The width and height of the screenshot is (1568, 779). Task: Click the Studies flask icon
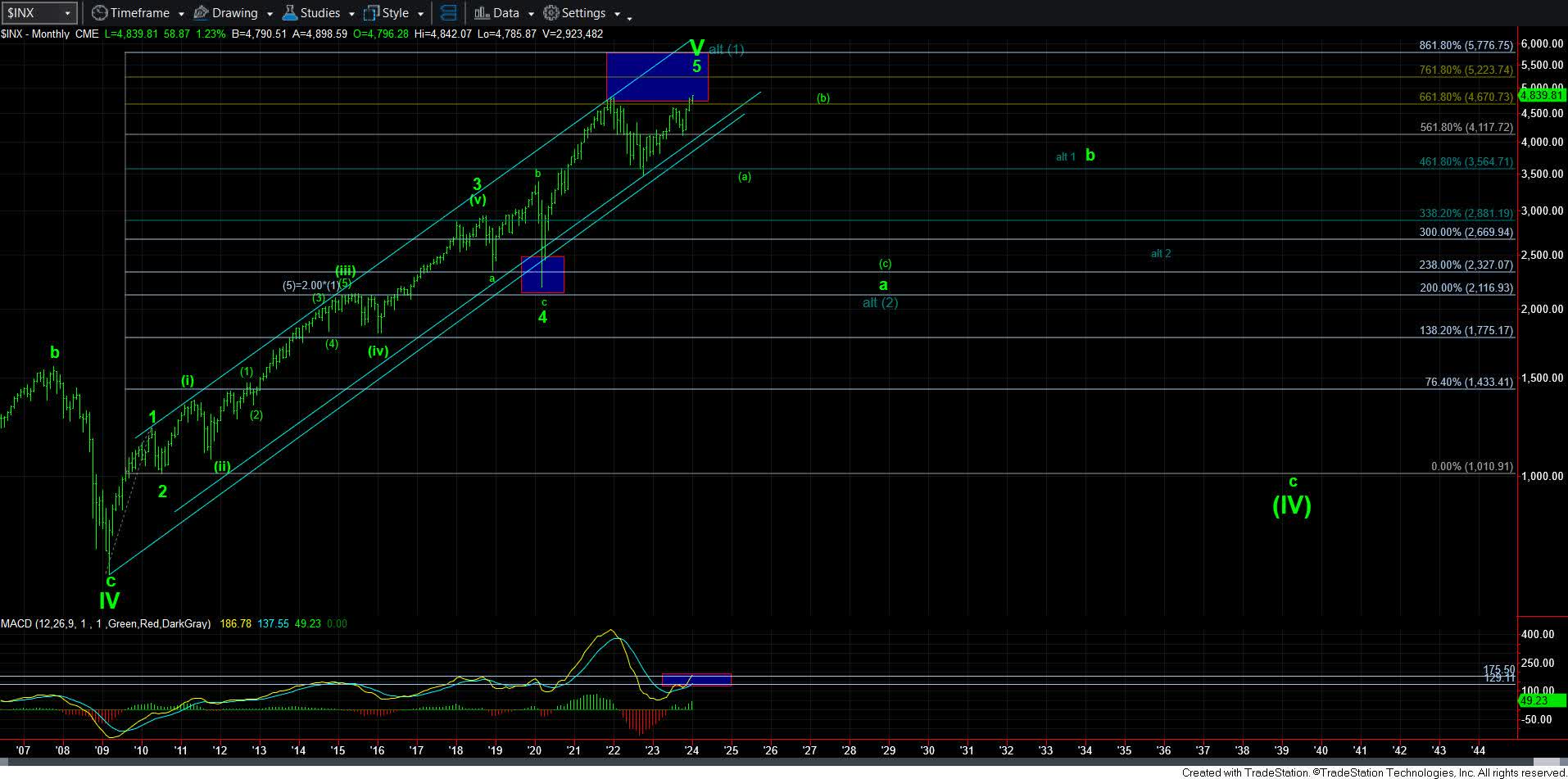tap(289, 13)
